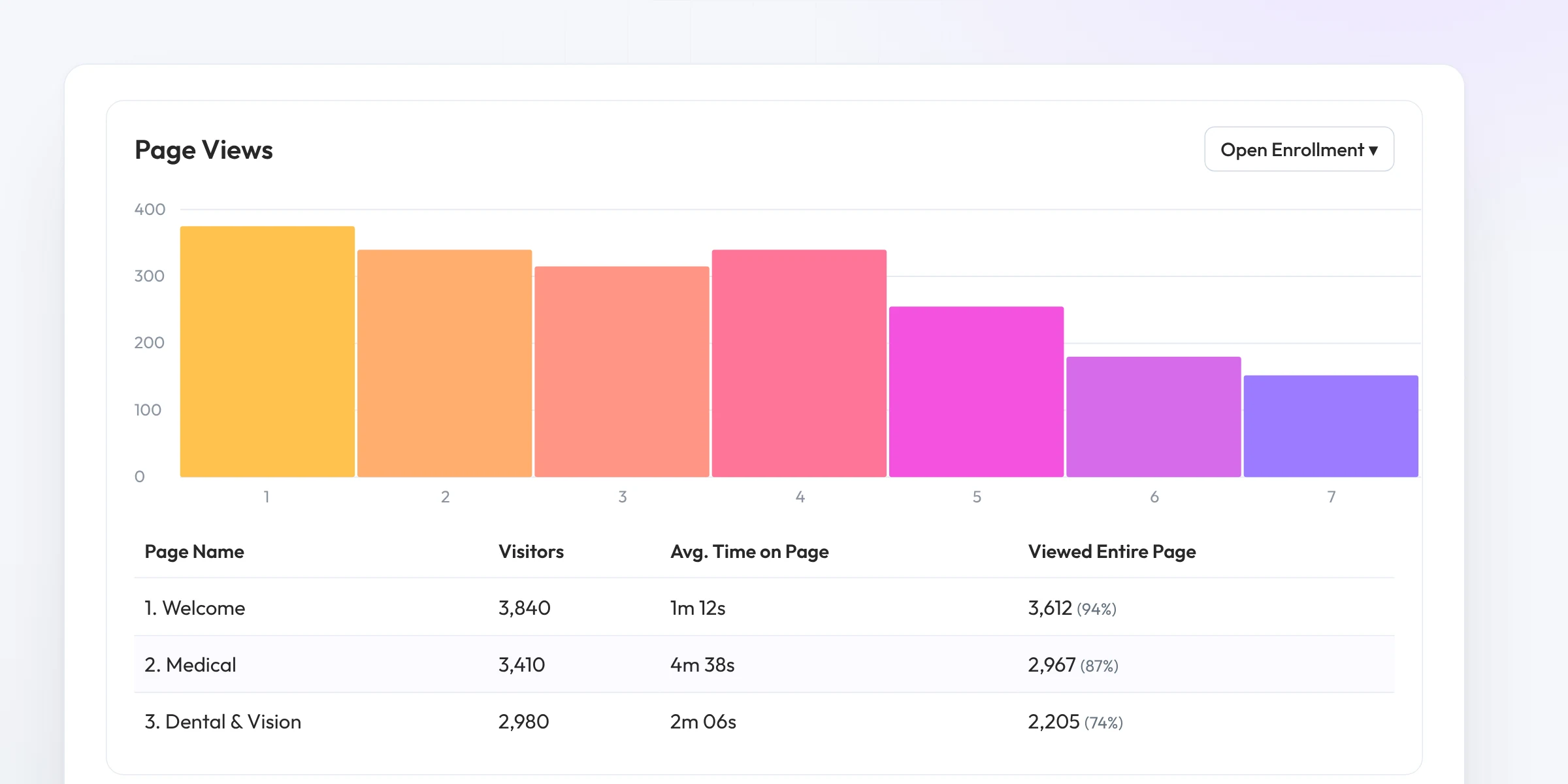Click the orange bar for page 2

pyautogui.click(x=444, y=363)
